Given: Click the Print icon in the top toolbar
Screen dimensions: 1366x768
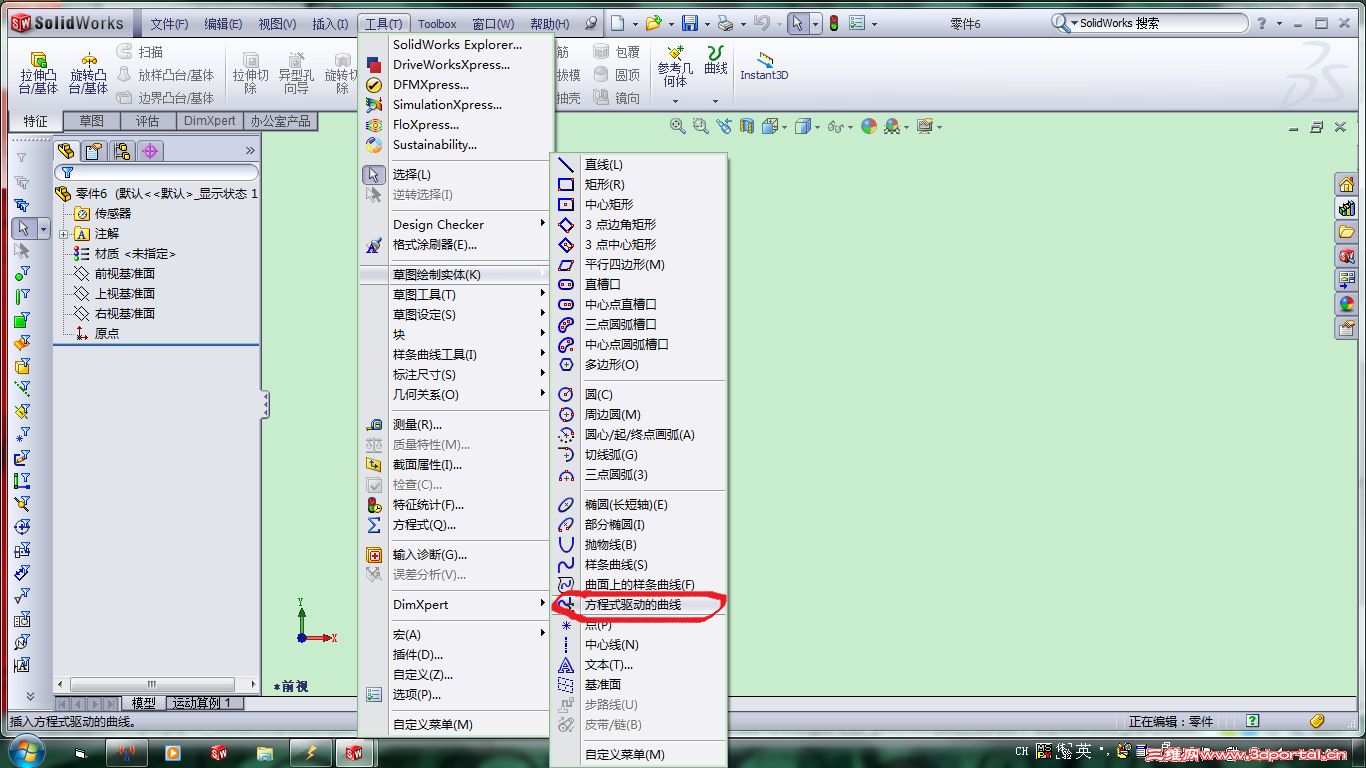Looking at the screenshot, I should click(725, 23).
